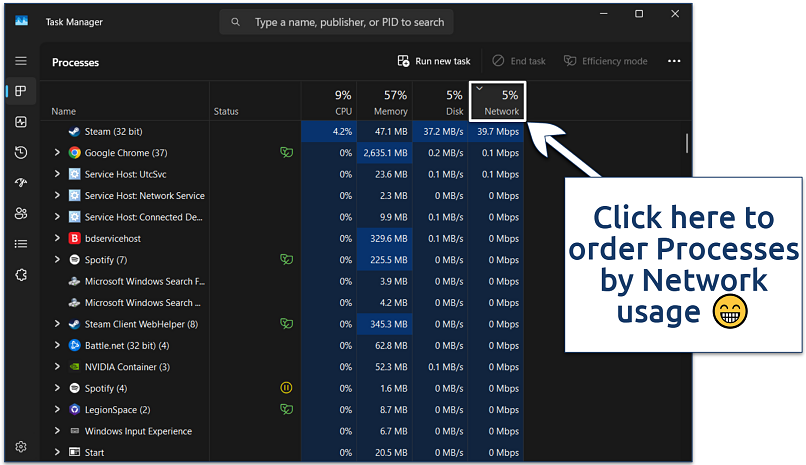Sort processes by Memory column
This screenshot has width=806, height=465.
pos(385,102)
